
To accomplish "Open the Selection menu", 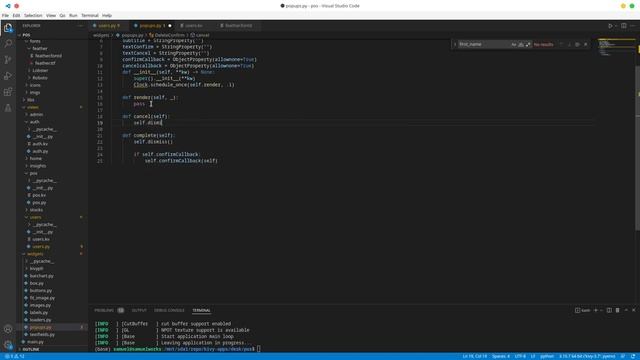I will click(33, 16).
